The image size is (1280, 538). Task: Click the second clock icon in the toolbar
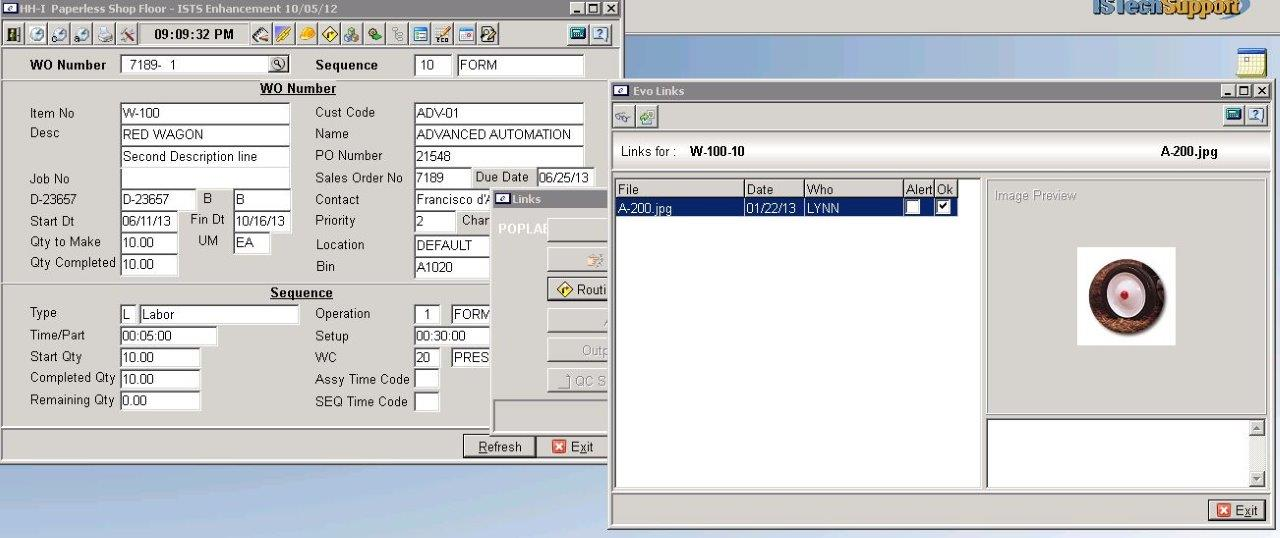pos(60,34)
